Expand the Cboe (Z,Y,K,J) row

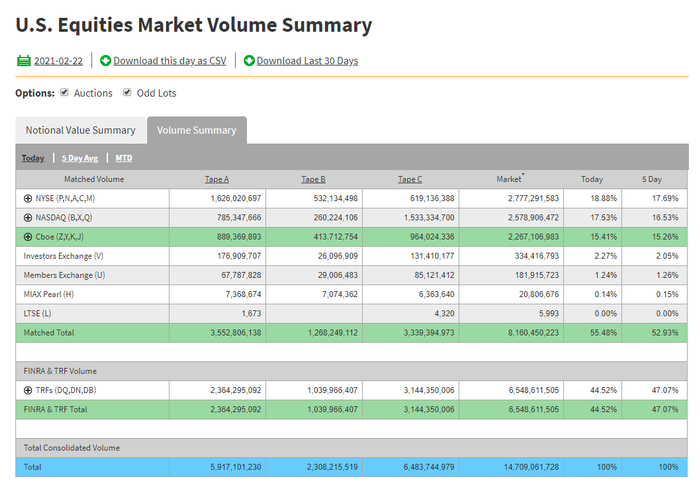coord(28,237)
